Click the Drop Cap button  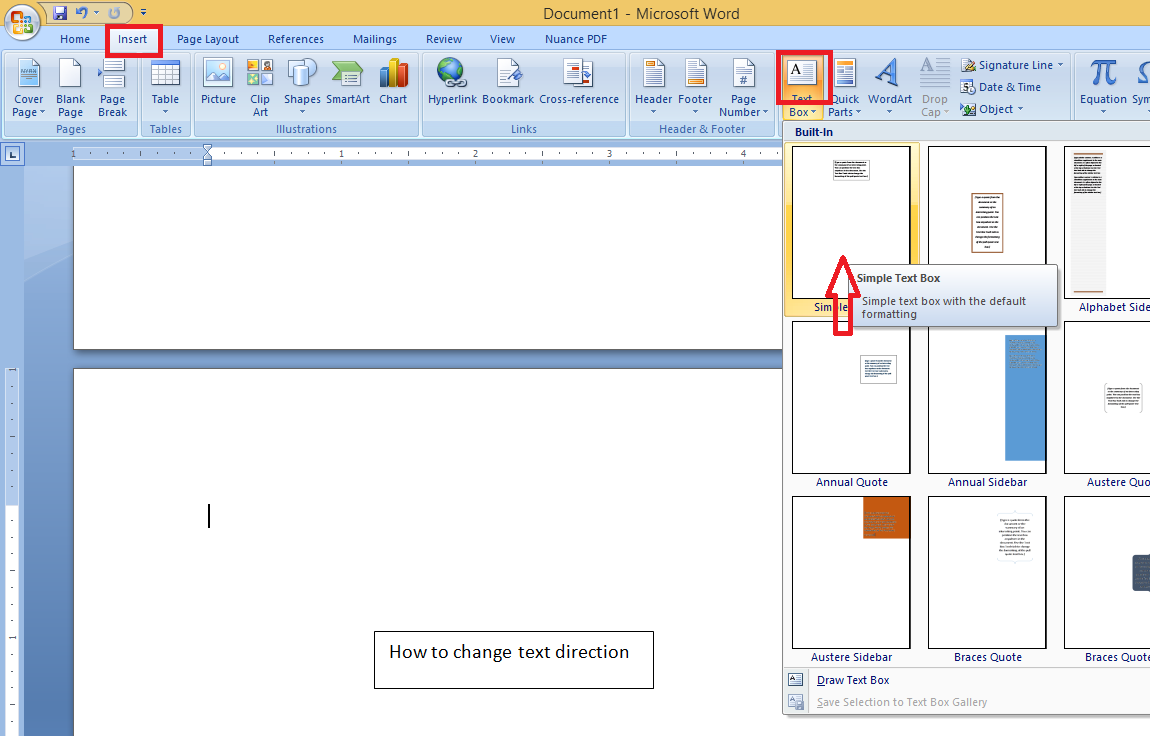(934, 87)
